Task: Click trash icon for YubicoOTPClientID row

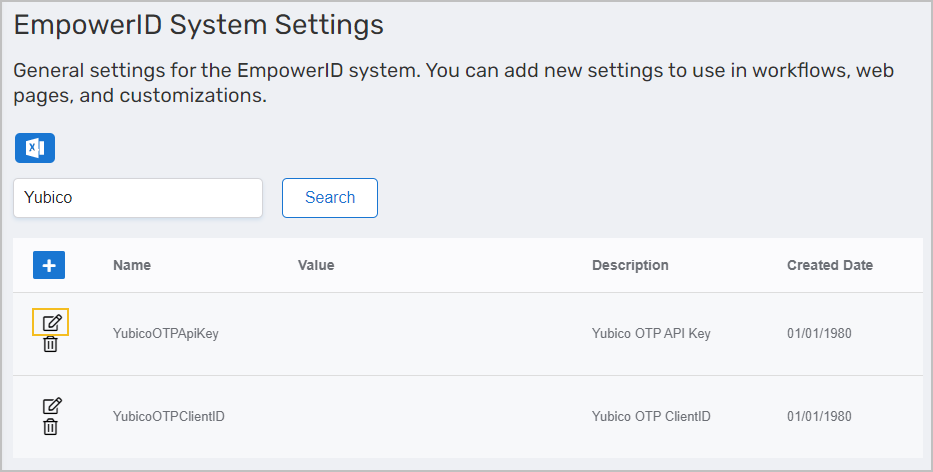Action: pos(51,427)
